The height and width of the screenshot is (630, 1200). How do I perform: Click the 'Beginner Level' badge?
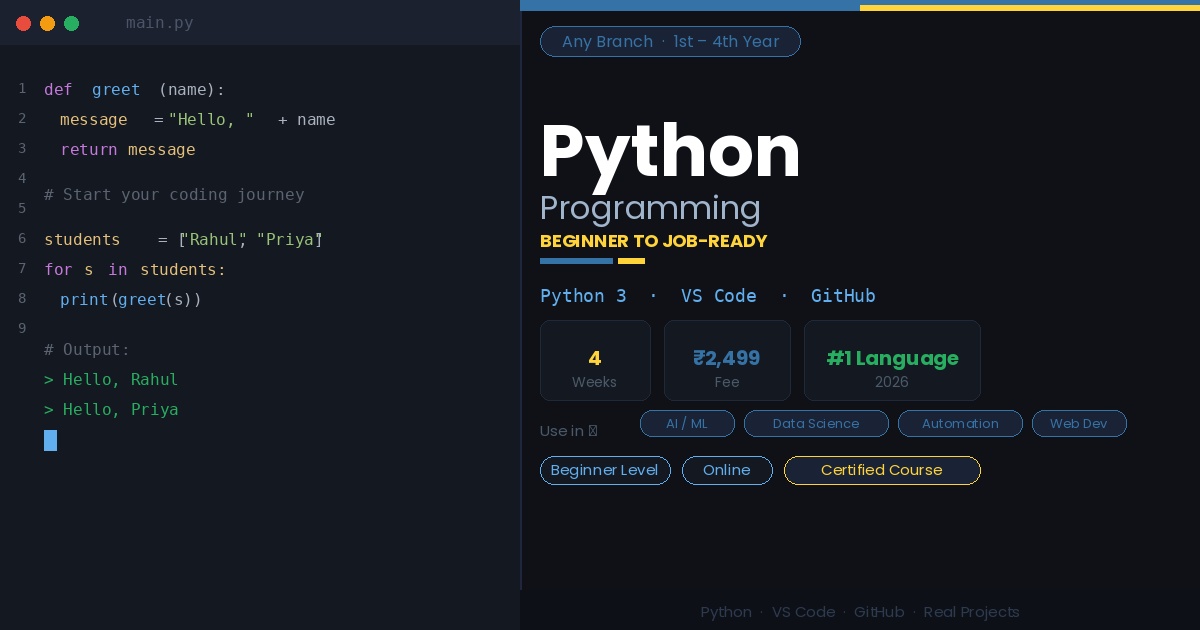[605, 470]
